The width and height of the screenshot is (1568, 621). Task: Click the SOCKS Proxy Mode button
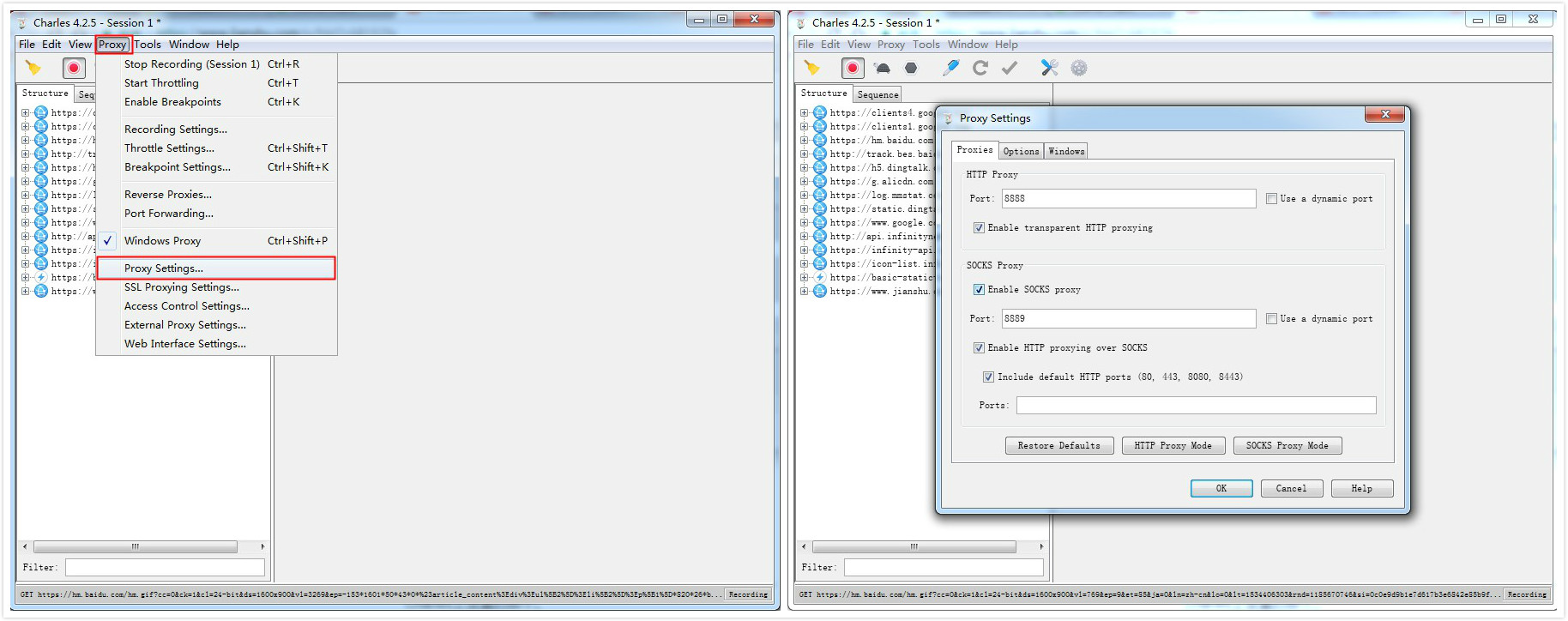(1287, 446)
